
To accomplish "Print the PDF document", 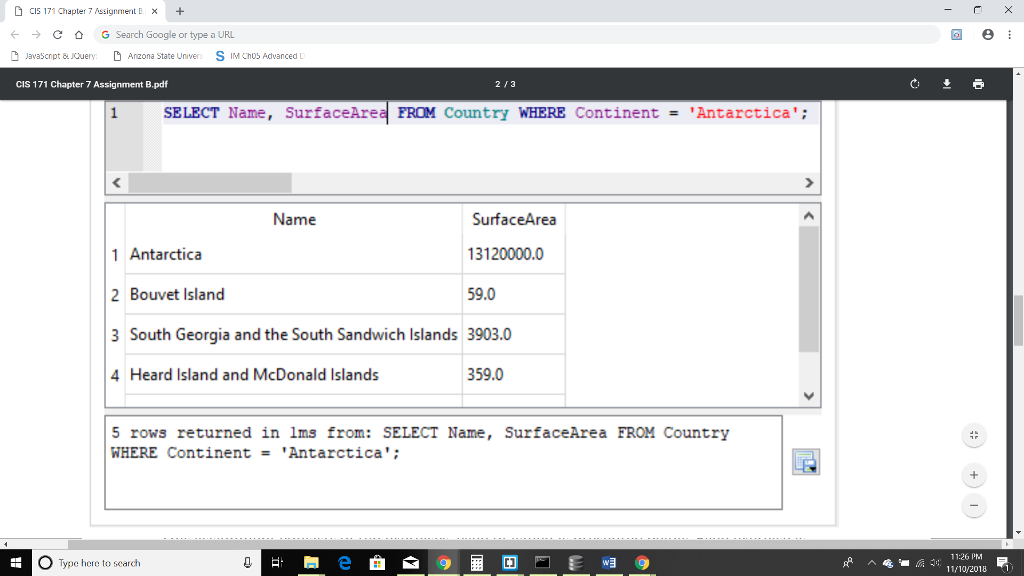I will point(978,84).
